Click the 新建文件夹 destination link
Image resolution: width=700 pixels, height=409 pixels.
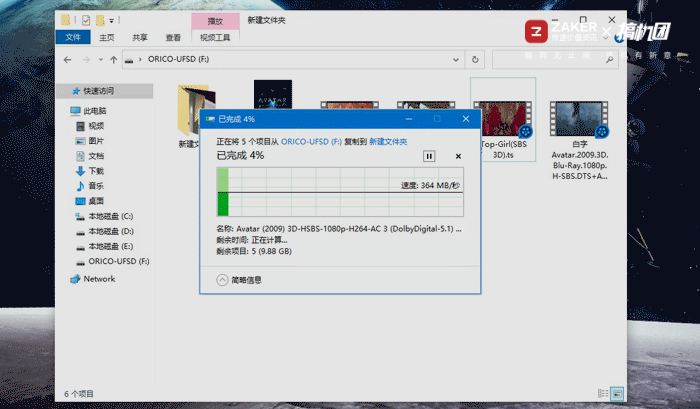(388, 142)
